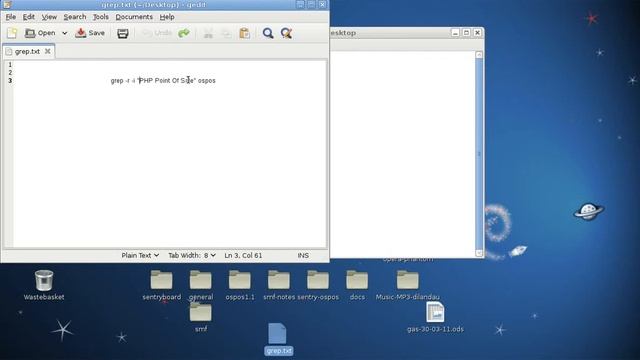This screenshot has height=360, width=640.
Task: Print the document using printer icon
Action: click(x=123, y=33)
